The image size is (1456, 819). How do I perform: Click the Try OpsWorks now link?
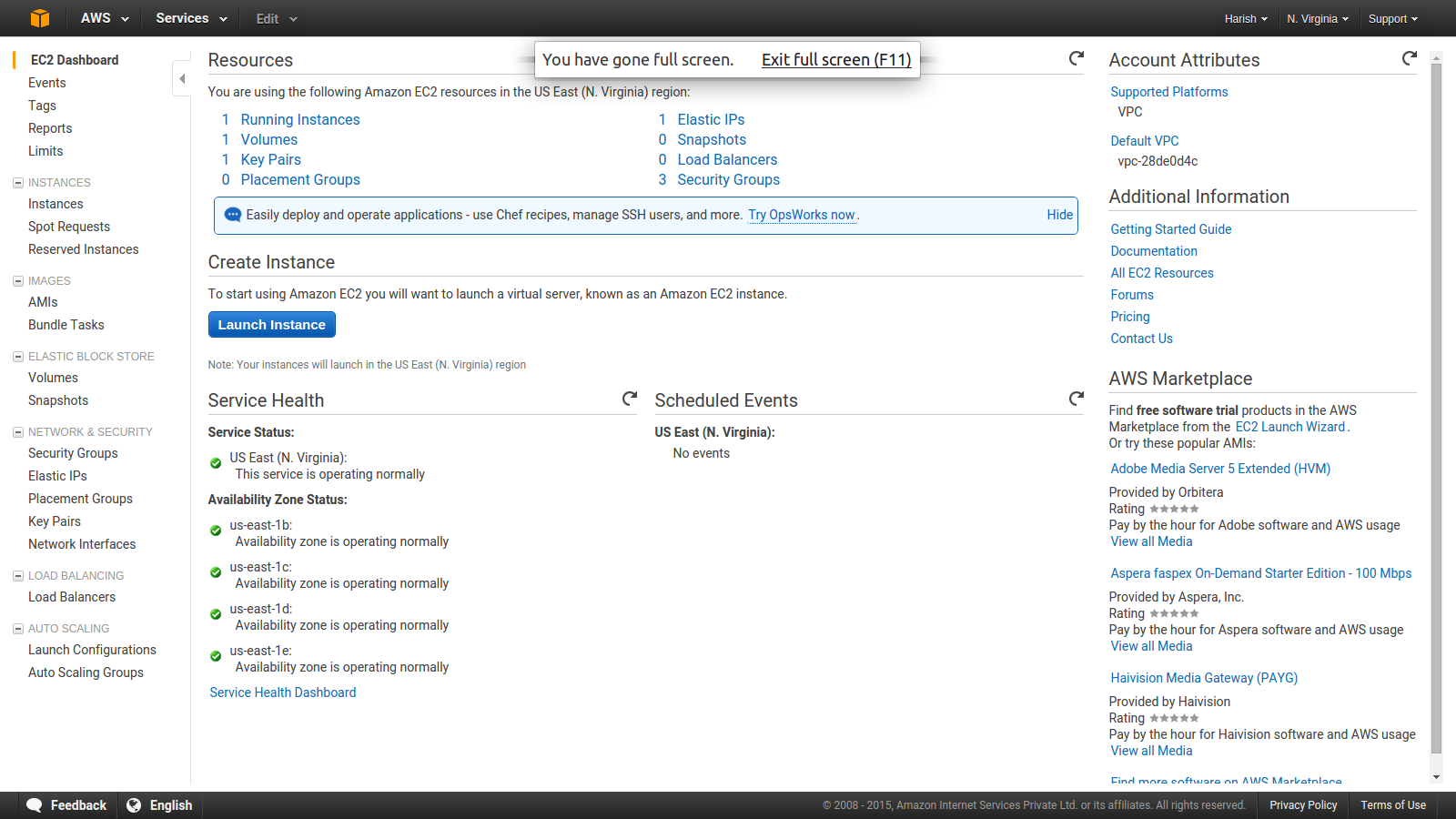(x=802, y=215)
